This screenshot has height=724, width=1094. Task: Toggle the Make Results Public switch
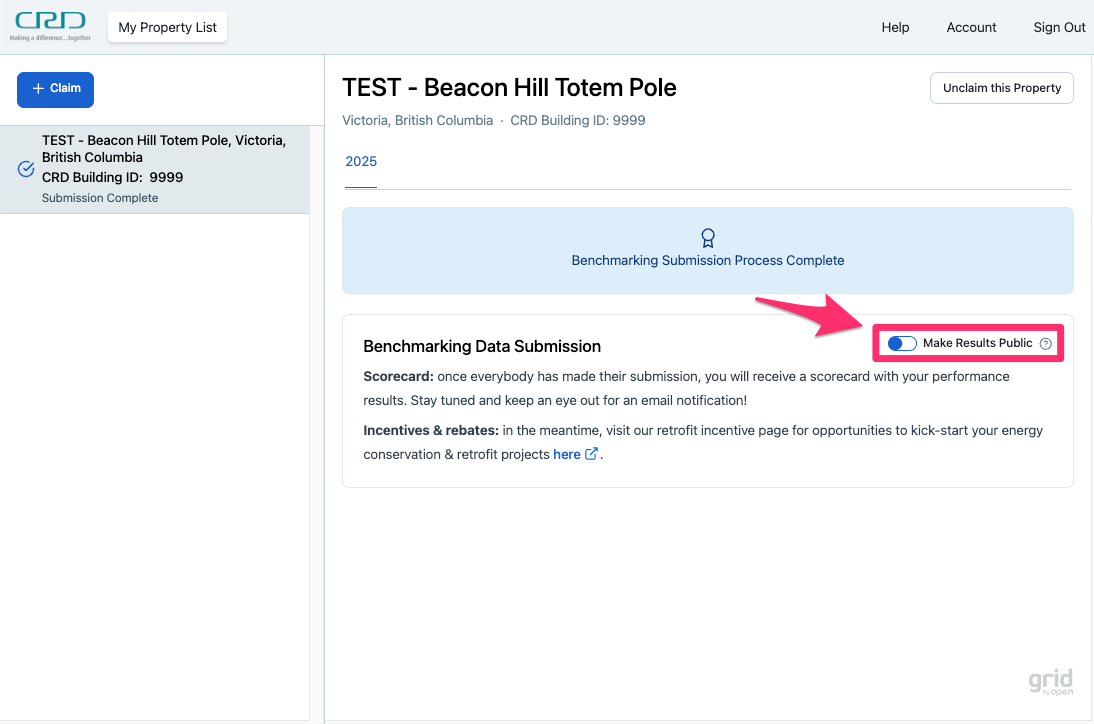coord(902,343)
